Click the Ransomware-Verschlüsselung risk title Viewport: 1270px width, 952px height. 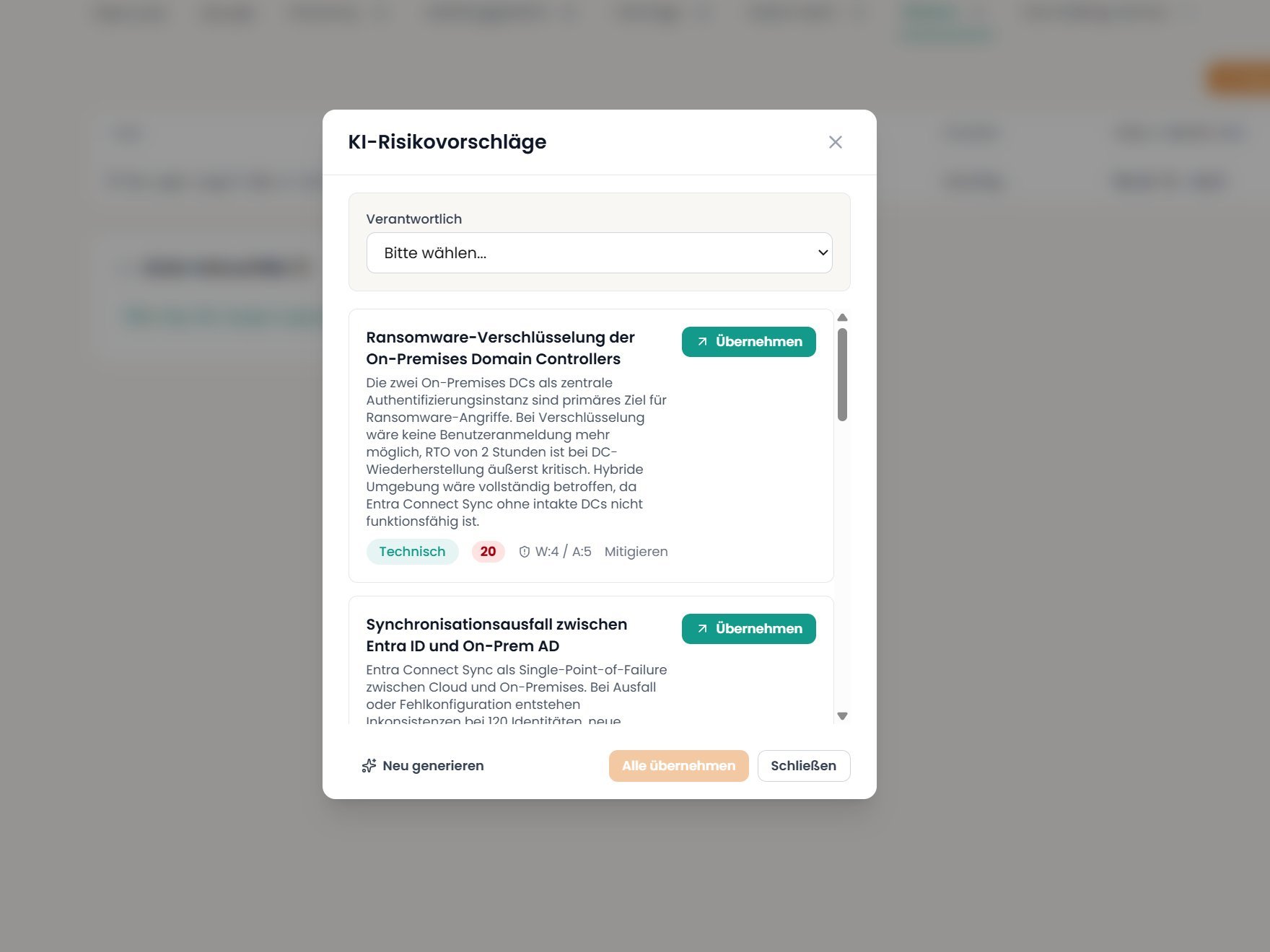point(500,348)
